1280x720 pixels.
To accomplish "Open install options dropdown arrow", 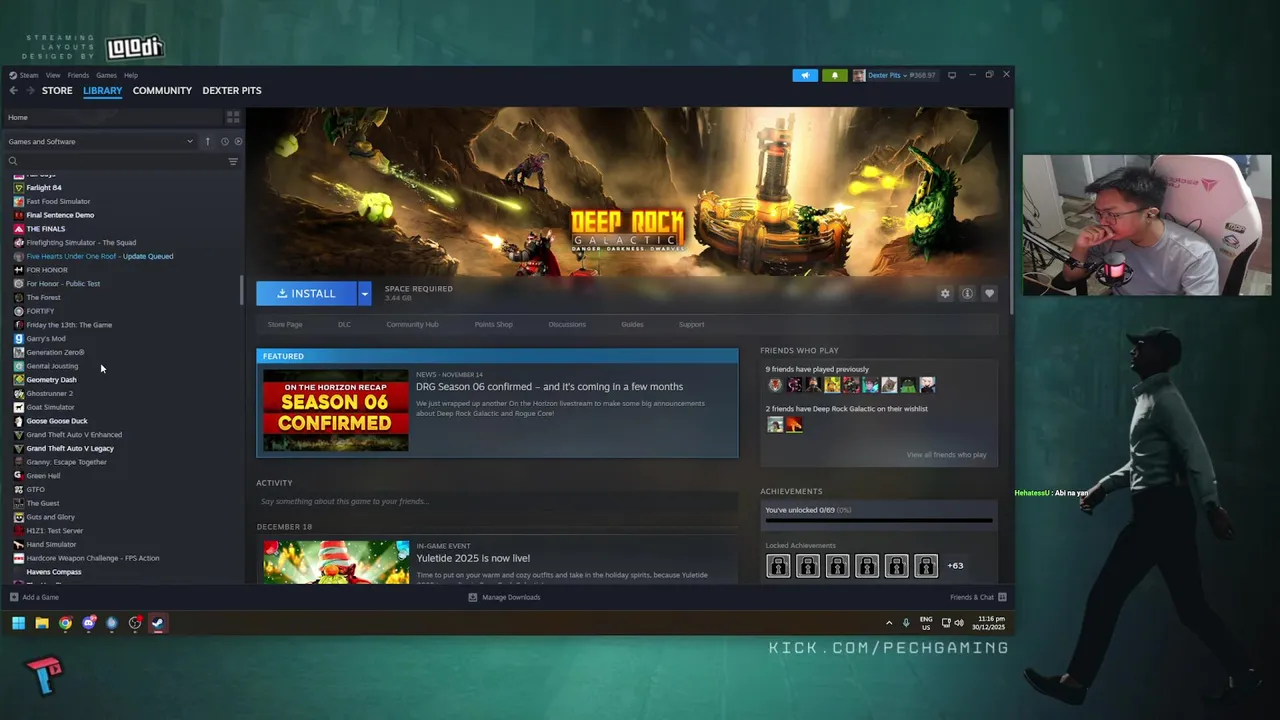I will click(365, 293).
